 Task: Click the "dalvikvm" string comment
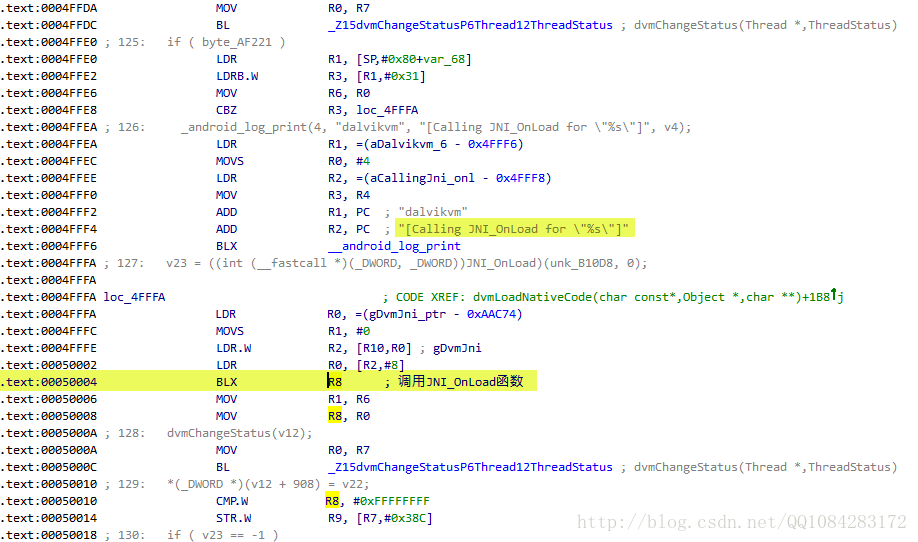coord(433,212)
